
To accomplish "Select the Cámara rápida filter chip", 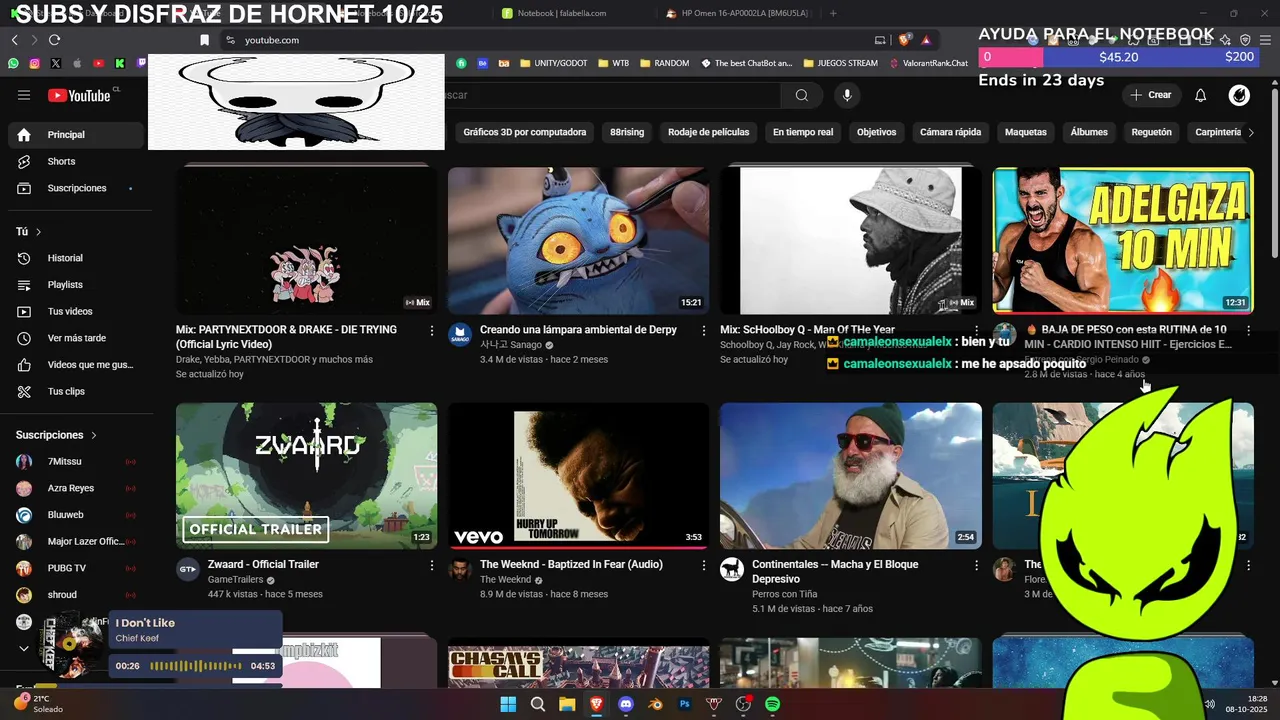I will 951,132.
